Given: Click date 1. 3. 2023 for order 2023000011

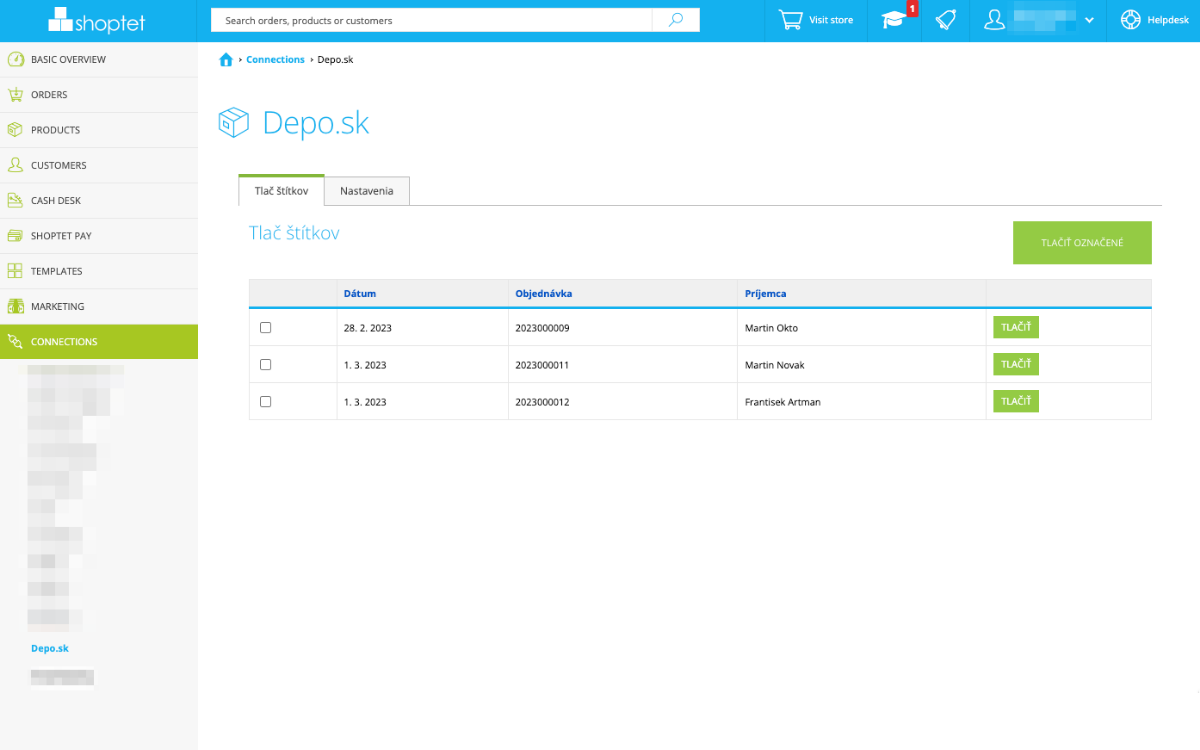Looking at the screenshot, I should (365, 365).
